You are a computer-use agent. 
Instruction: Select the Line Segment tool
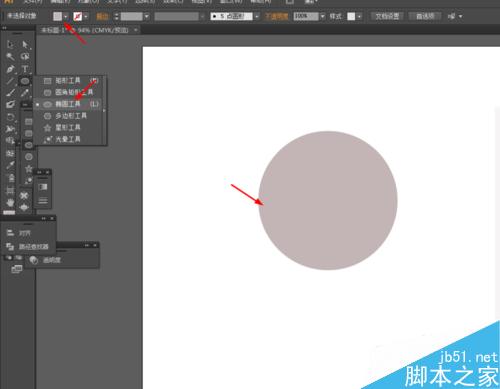(x=10, y=81)
